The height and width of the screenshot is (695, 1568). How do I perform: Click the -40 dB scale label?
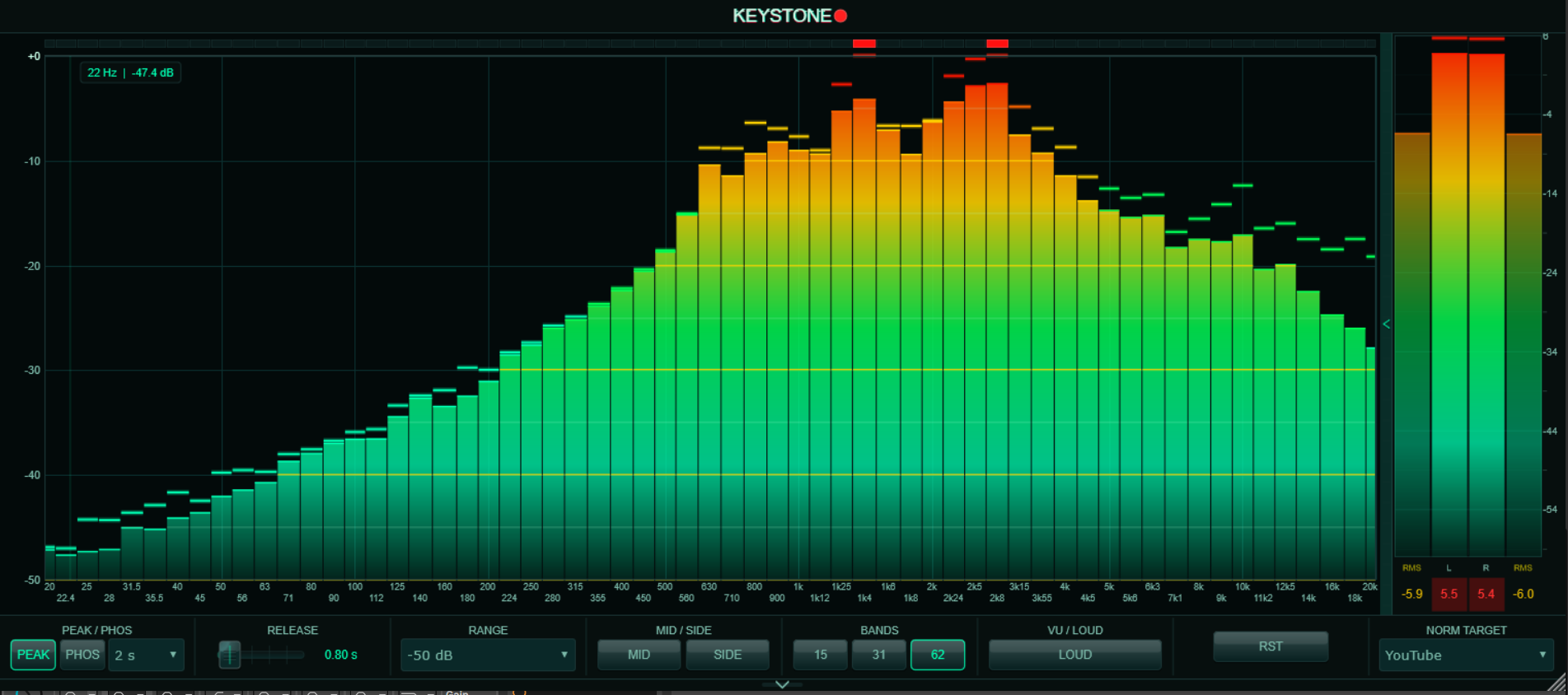(x=32, y=475)
